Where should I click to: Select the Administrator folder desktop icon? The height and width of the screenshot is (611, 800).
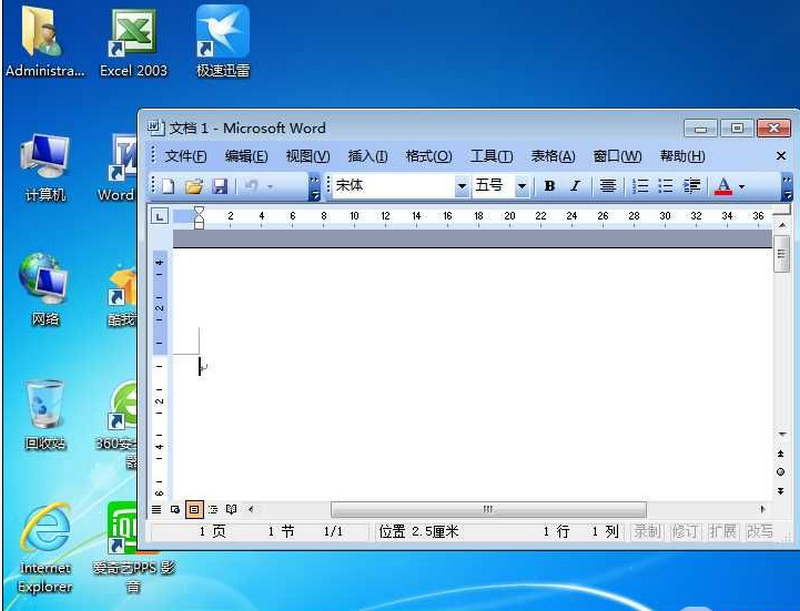pos(44,42)
